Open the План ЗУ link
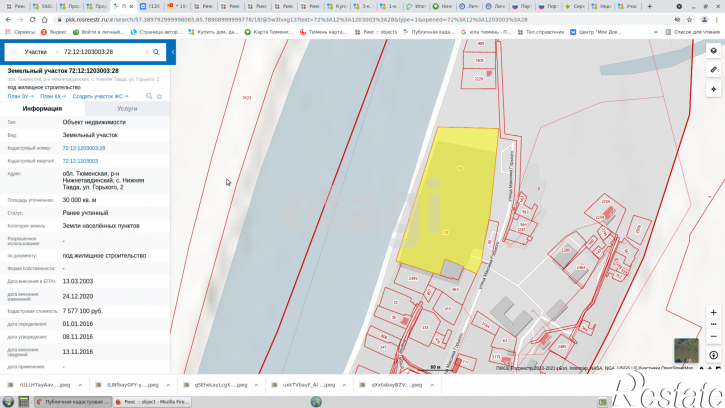This screenshot has width=725, height=408. click(20, 96)
